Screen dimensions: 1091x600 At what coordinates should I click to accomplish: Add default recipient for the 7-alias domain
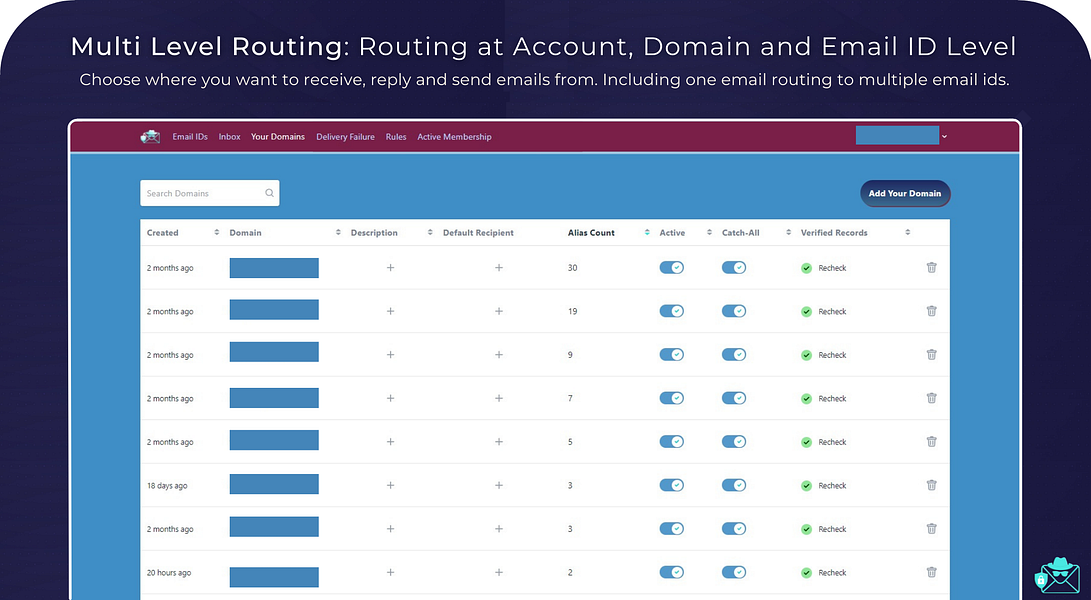pyautogui.click(x=499, y=398)
